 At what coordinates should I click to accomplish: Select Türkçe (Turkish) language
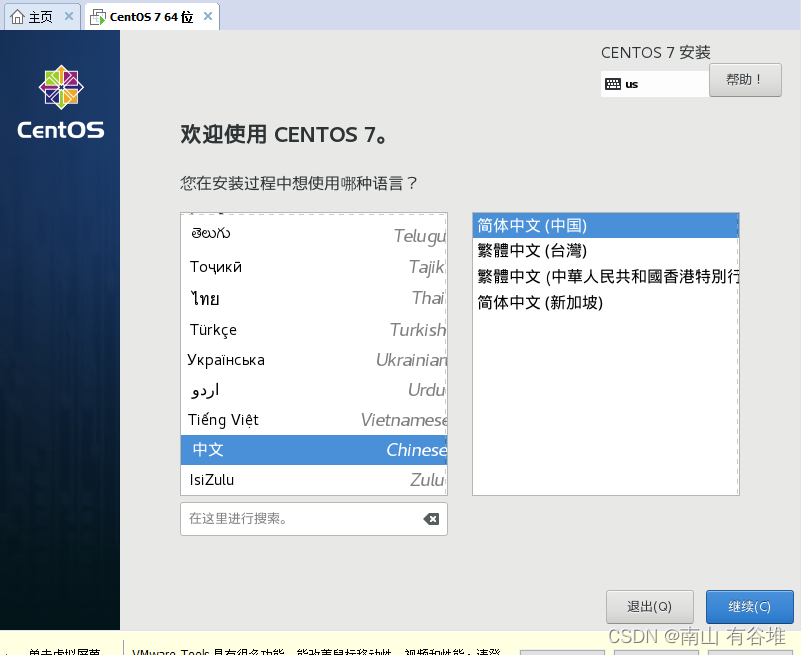coord(314,330)
